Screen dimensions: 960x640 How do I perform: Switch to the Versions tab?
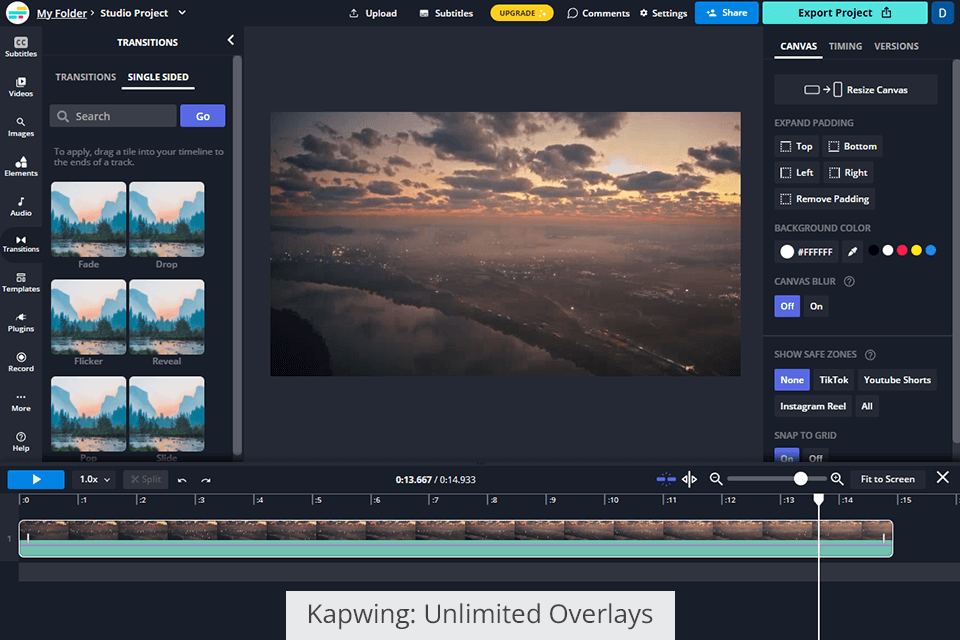(x=896, y=47)
